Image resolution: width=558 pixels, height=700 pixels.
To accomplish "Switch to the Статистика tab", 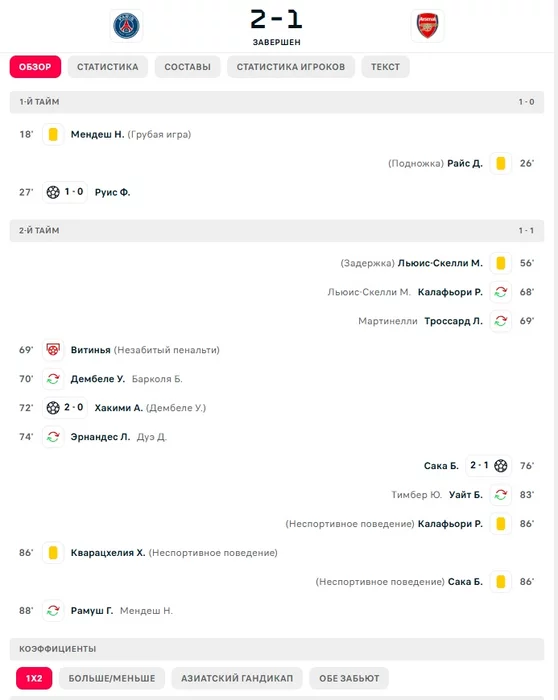I will (108, 67).
